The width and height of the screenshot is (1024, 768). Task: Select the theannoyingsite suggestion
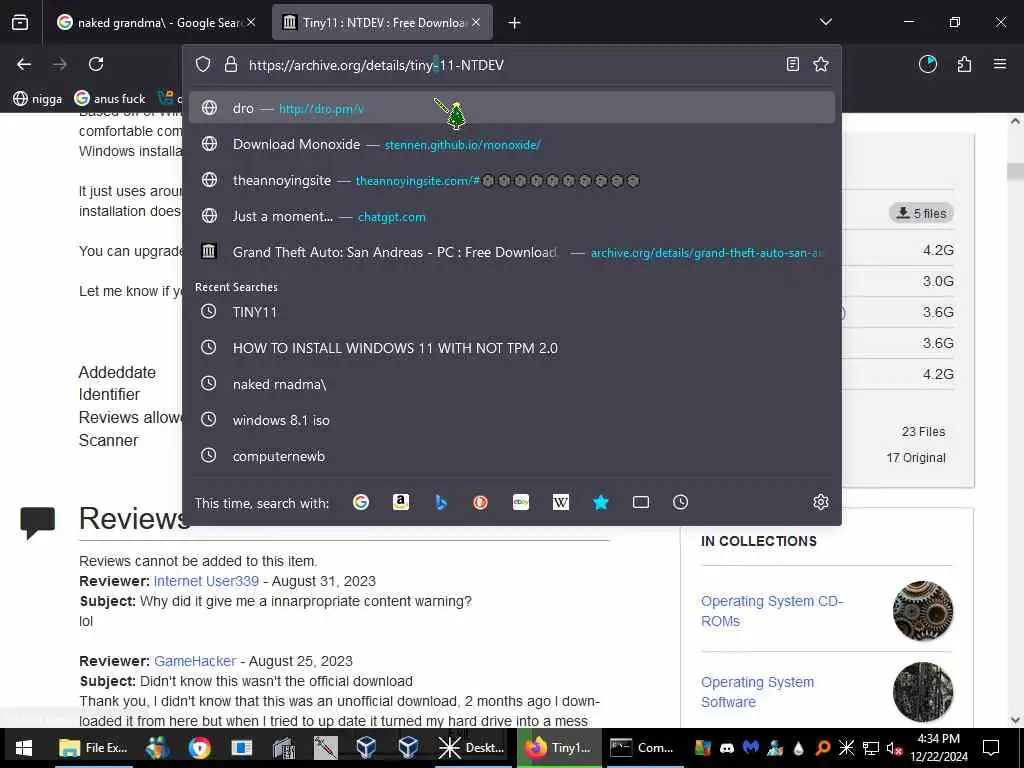(511, 180)
